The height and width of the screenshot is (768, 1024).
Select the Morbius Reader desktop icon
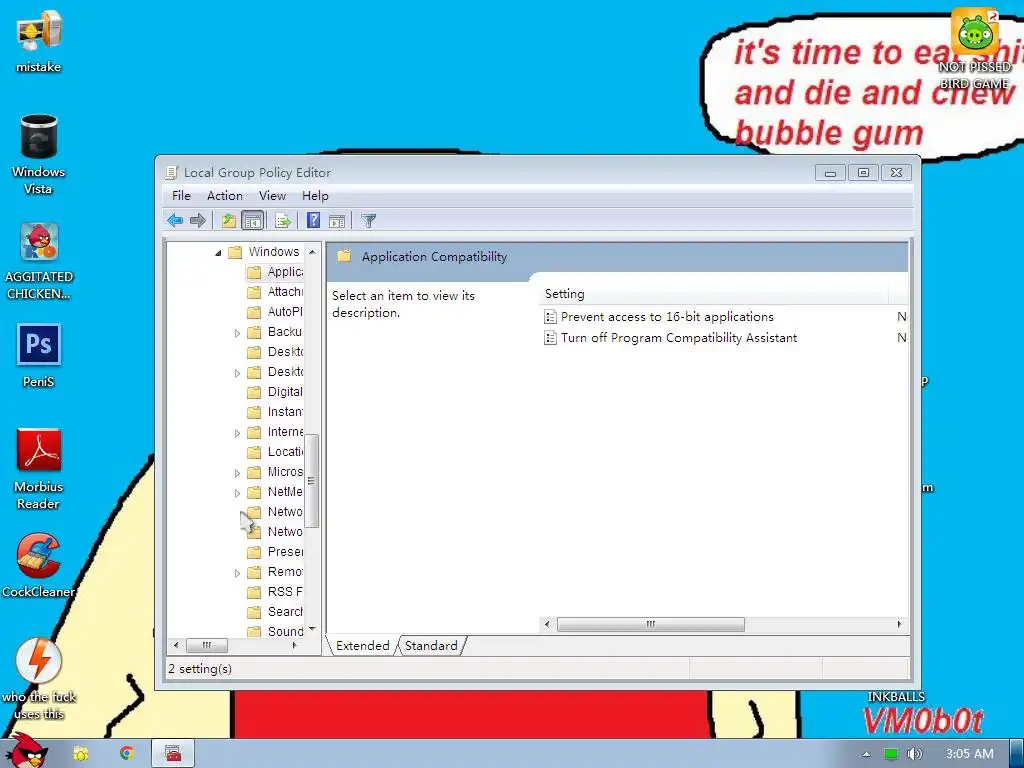39,469
